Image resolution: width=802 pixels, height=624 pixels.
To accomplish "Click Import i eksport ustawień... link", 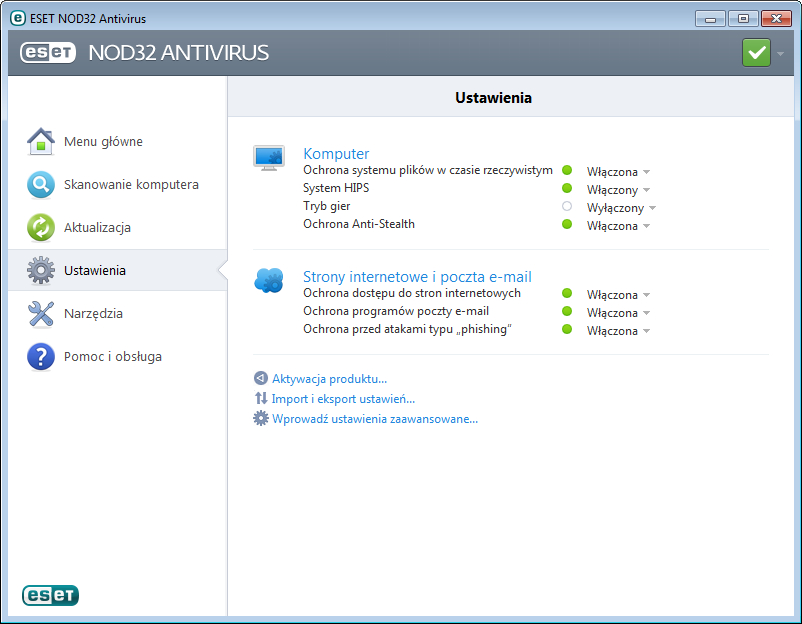I will point(343,398).
